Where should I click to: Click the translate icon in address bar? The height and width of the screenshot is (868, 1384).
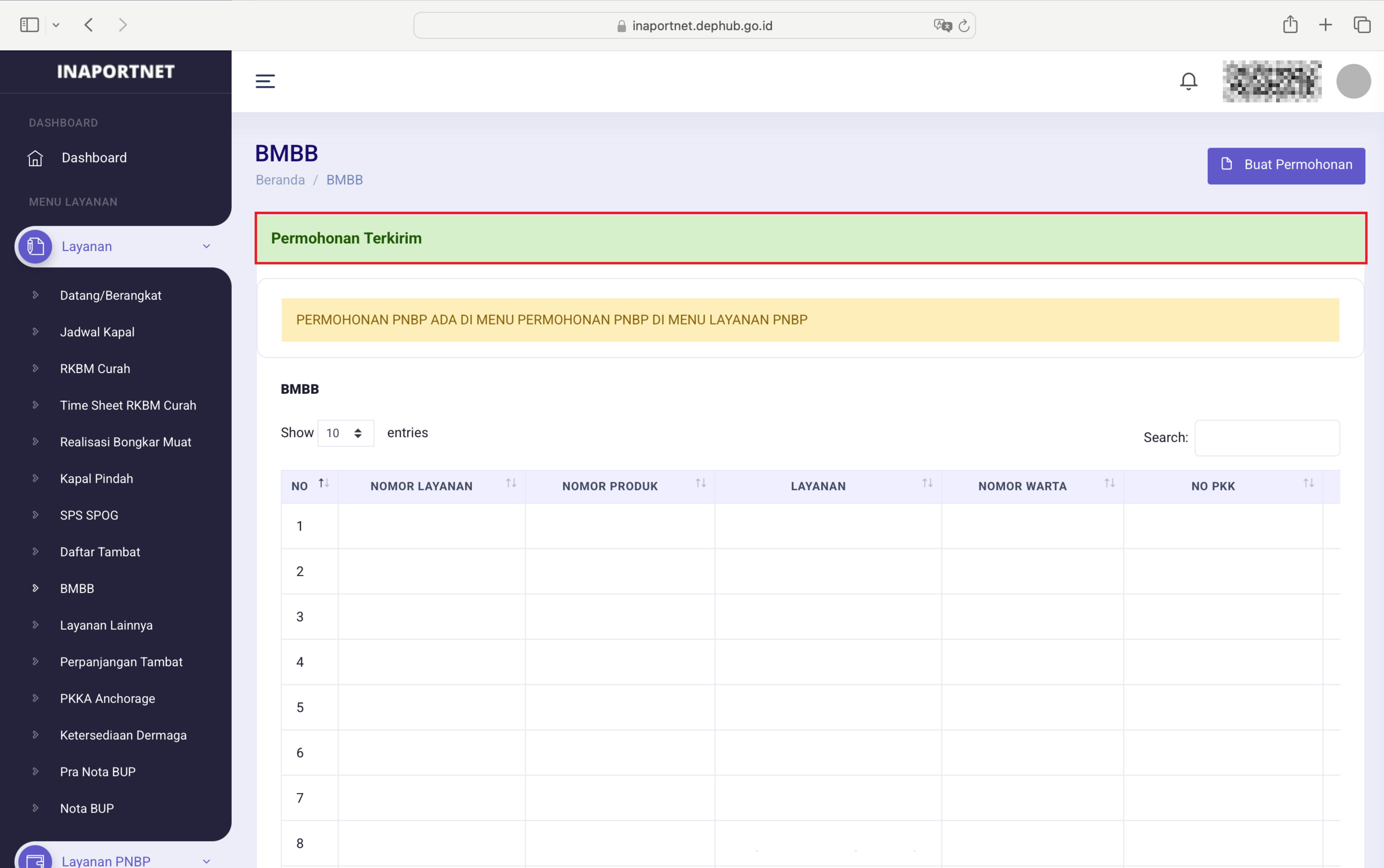click(942, 26)
